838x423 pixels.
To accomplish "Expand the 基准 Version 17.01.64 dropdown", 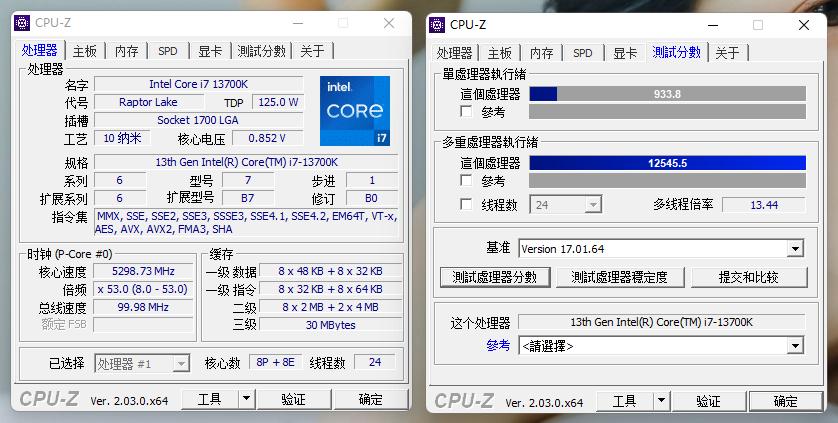I will point(795,249).
